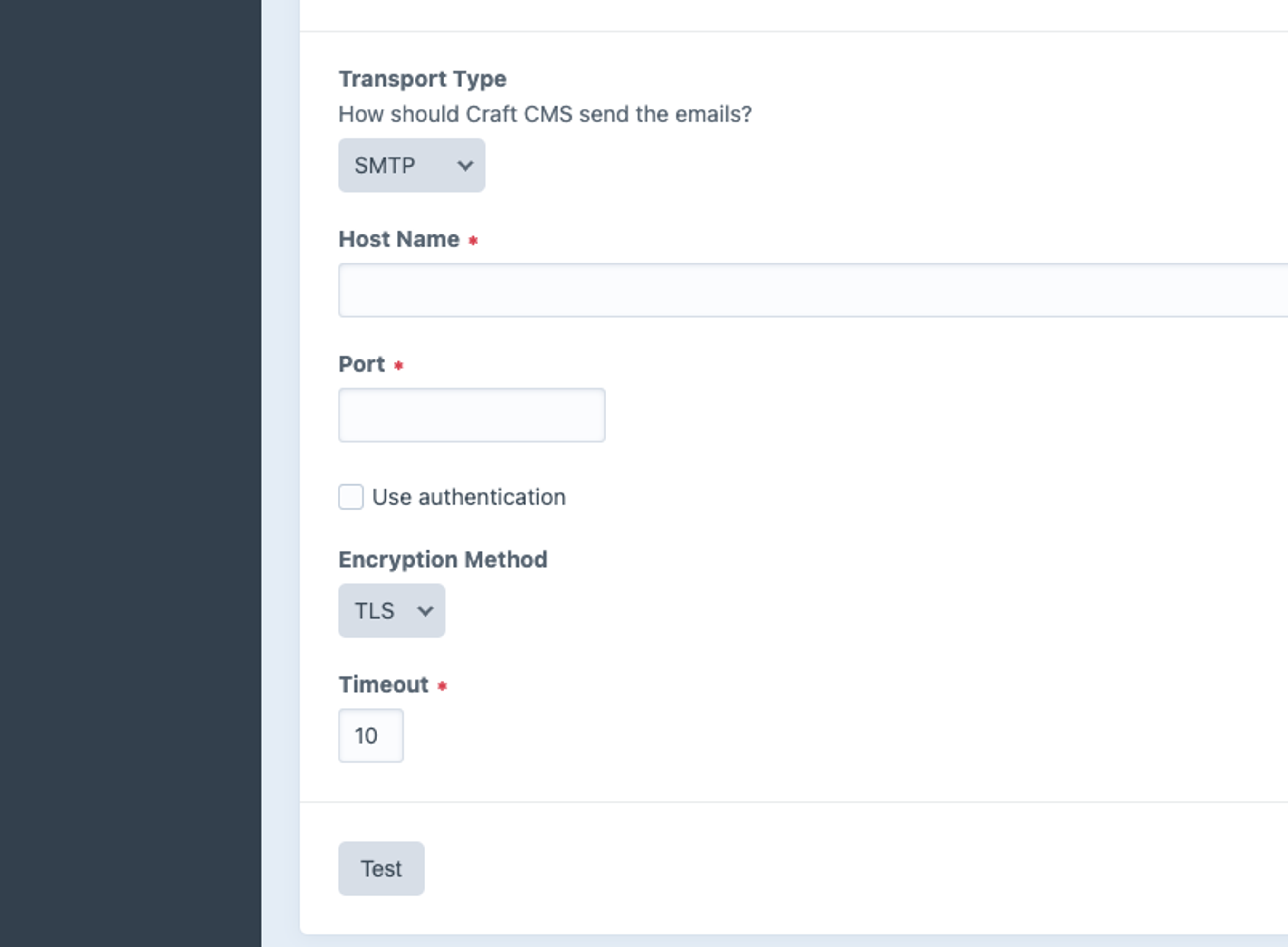Viewport: 1288px width, 947px height.
Task: Click the Timeout field showing 10
Action: (x=371, y=735)
